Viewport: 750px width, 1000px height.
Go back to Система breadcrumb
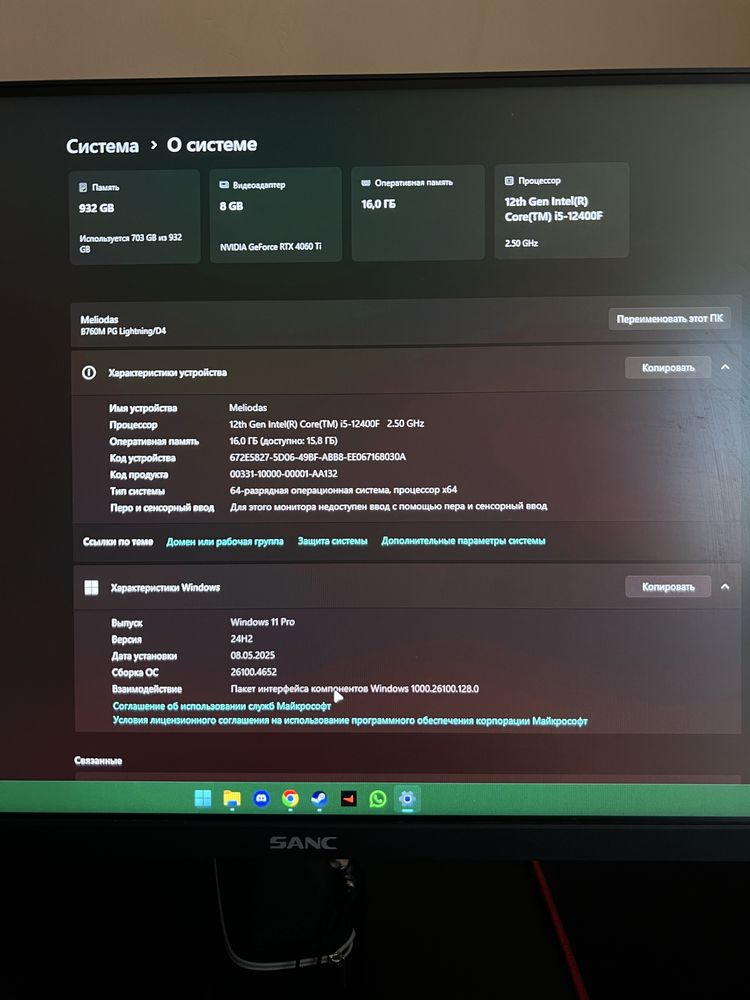point(102,146)
